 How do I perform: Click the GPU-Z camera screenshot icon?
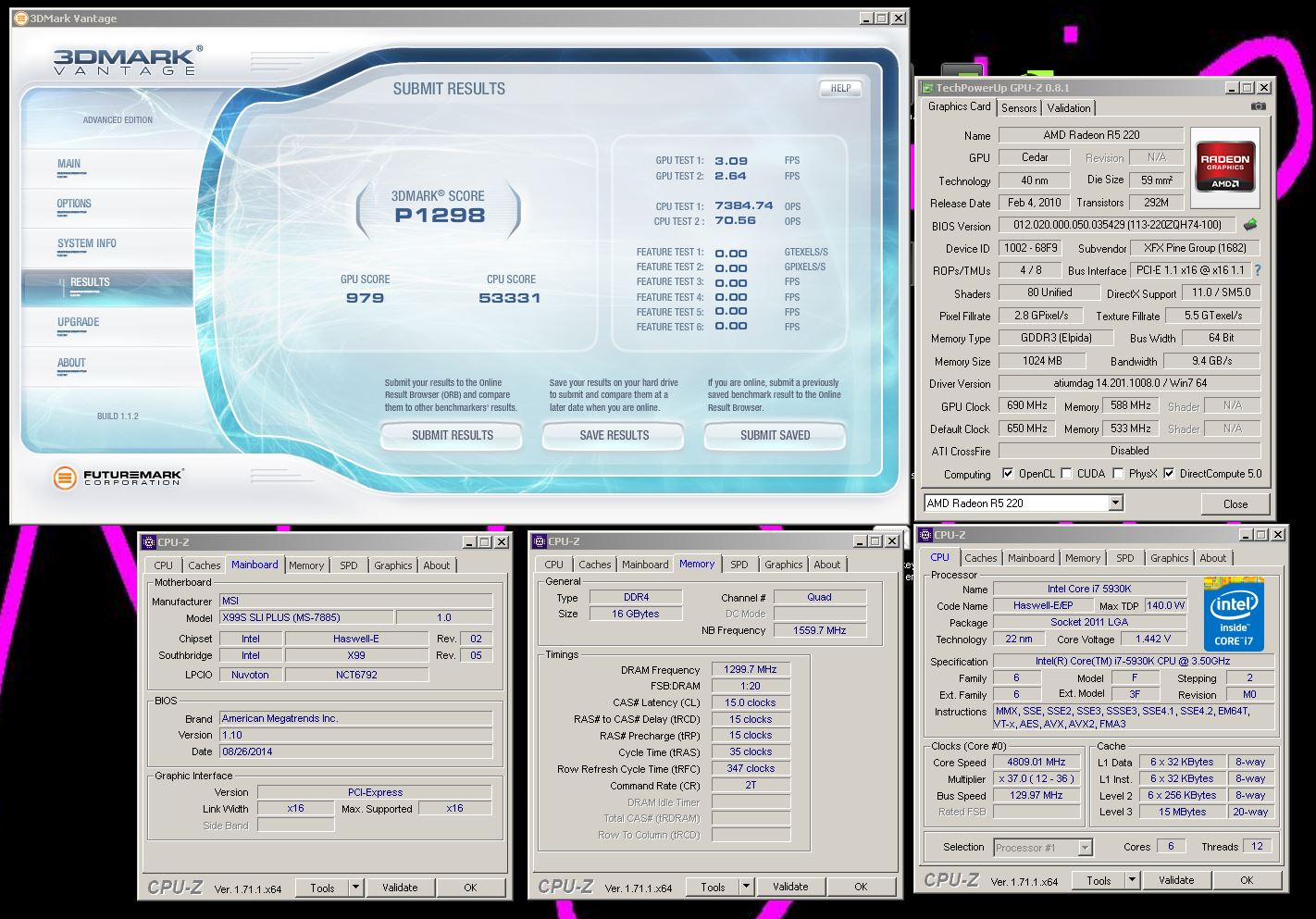(1258, 106)
